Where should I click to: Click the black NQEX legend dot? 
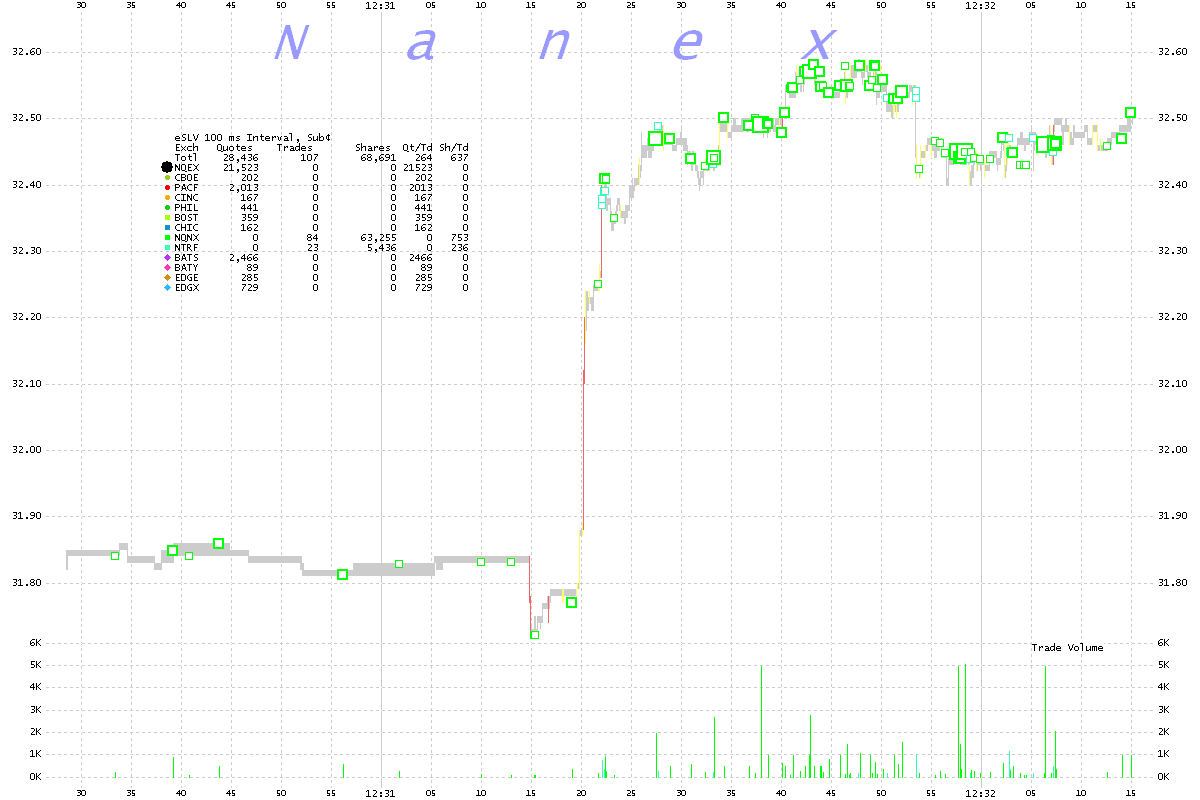(x=168, y=168)
